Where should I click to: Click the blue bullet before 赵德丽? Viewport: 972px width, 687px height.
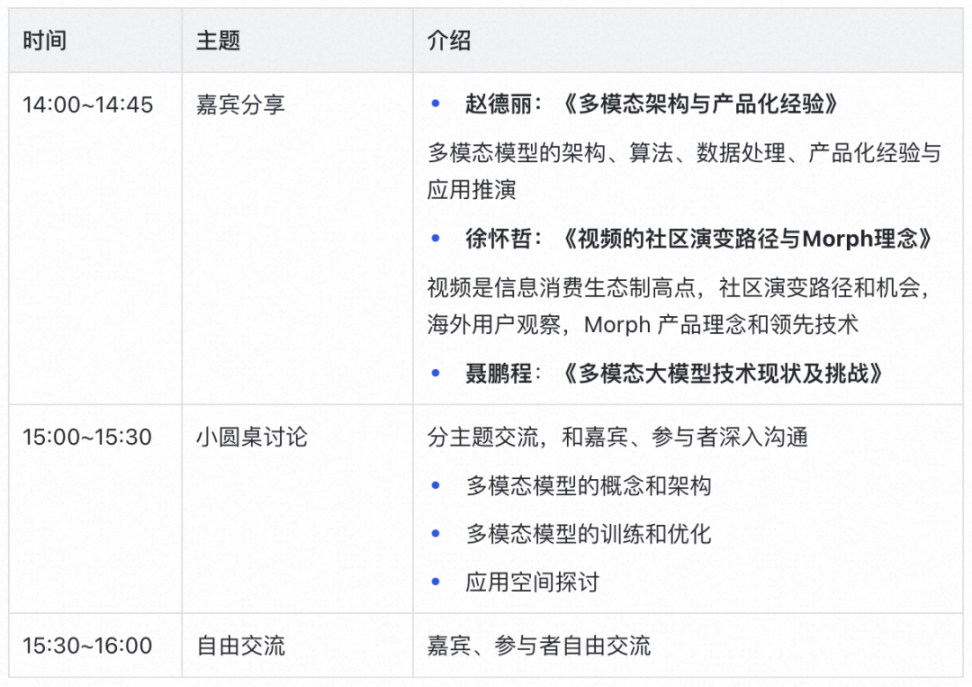(435, 103)
